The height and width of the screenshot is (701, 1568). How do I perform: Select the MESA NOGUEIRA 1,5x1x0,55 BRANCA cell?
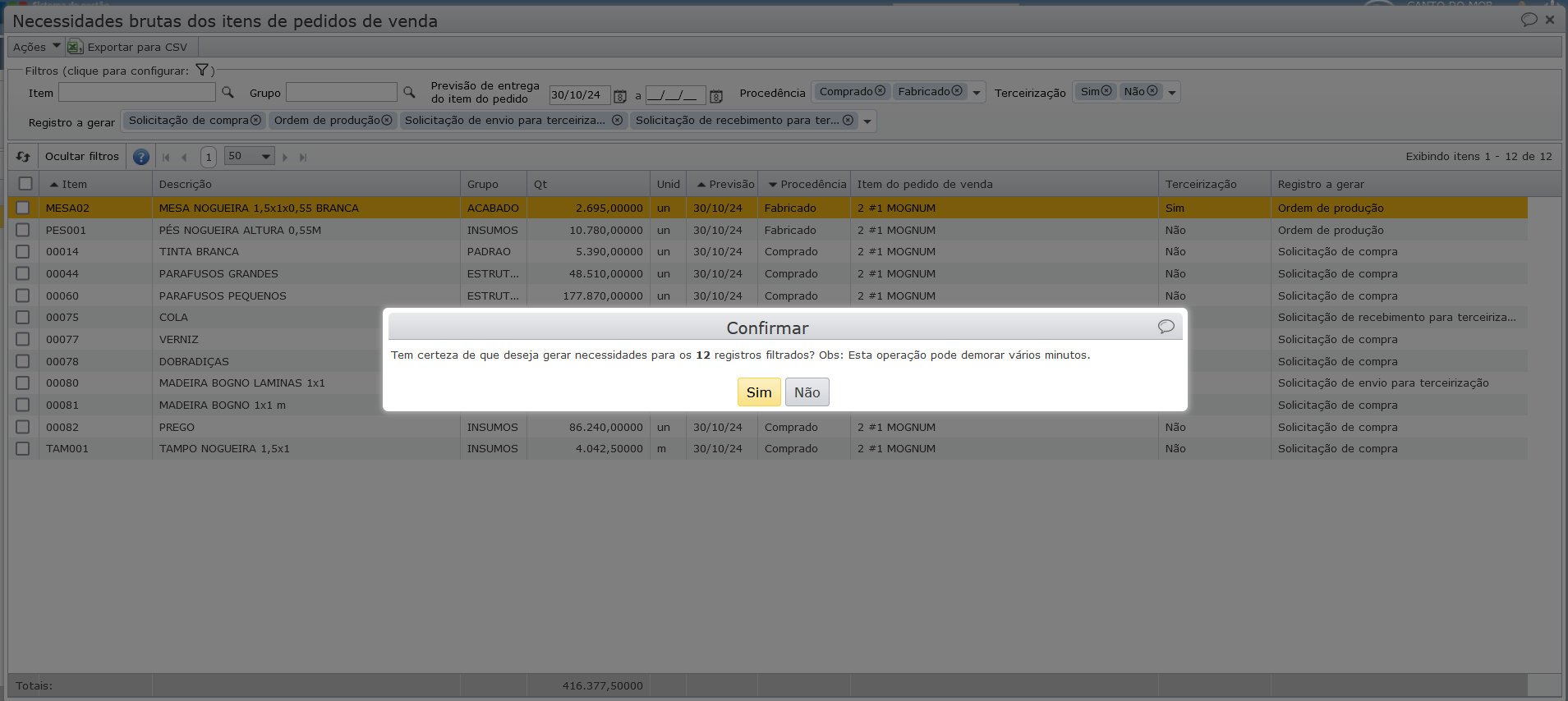pos(306,208)
